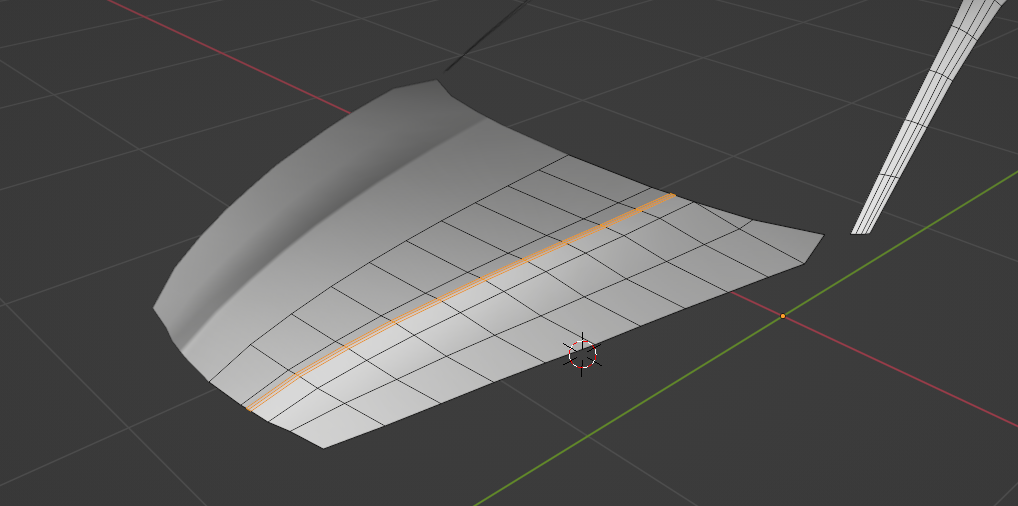Select the orange origin point at axes intersection
1018x506 pixels.
pyautogui.click(x=782, y=316)
